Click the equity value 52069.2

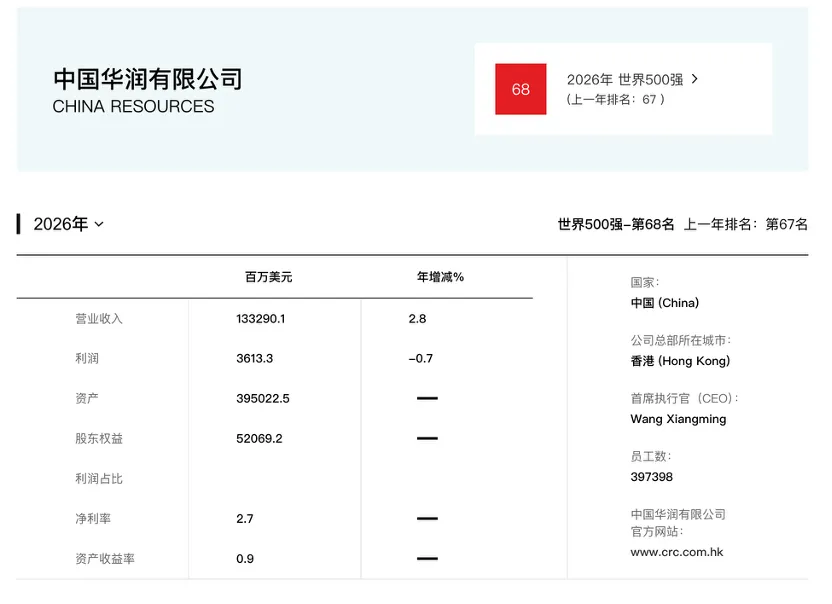pyautogui.click(x=259, y=438)
